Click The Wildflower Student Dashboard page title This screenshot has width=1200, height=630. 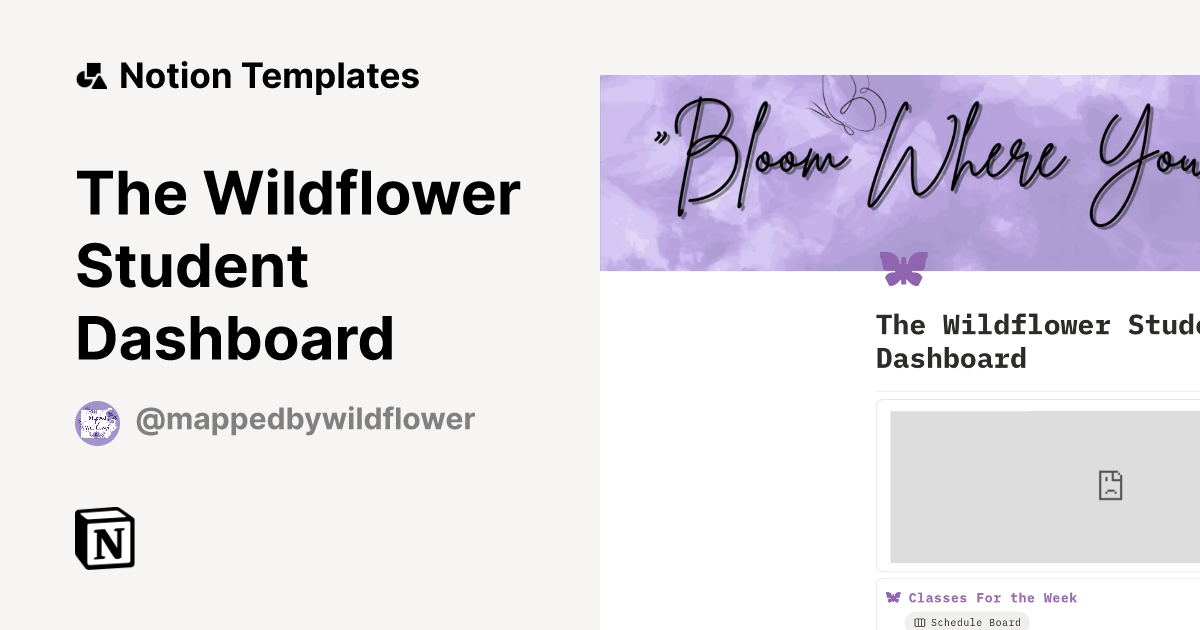(x=300, y=265)
